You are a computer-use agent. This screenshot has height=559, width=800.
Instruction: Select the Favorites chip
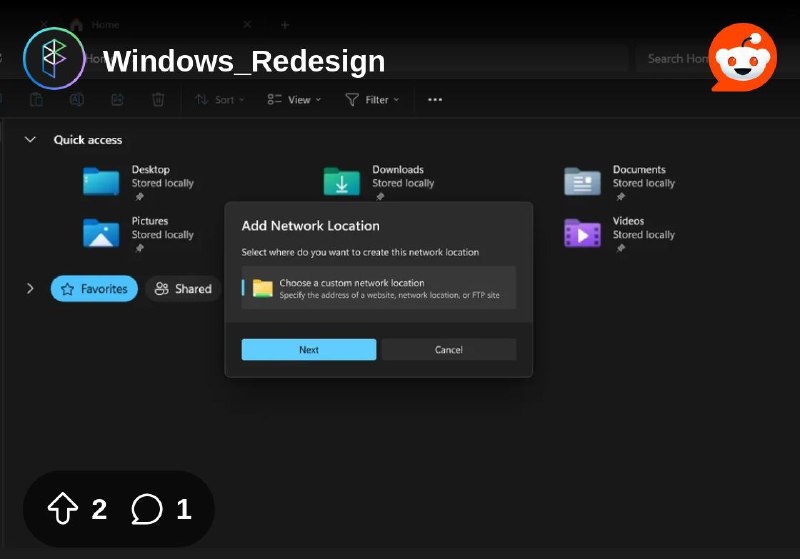pos(94,289)
